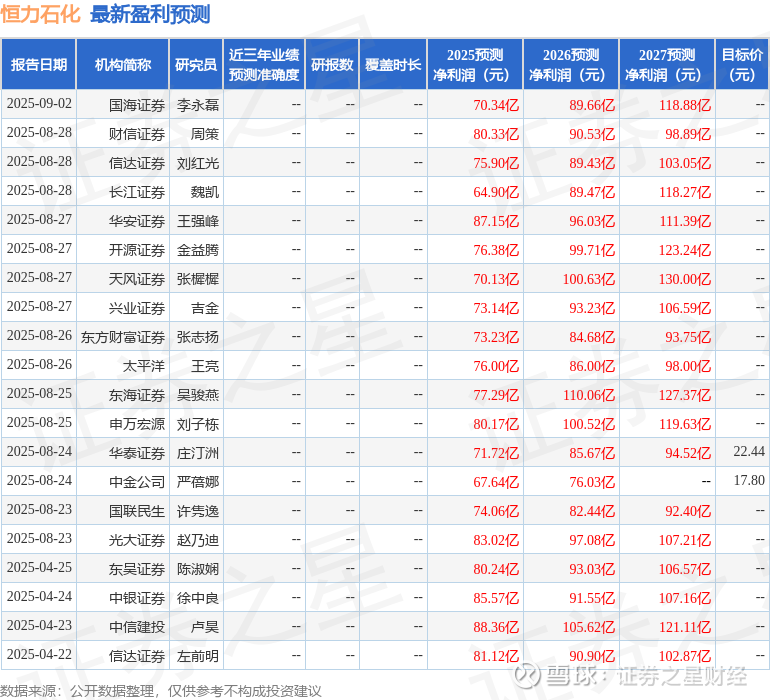Click 兴业证券 institution name
Screen dimensions: 770x700
(x=137, y=308)
